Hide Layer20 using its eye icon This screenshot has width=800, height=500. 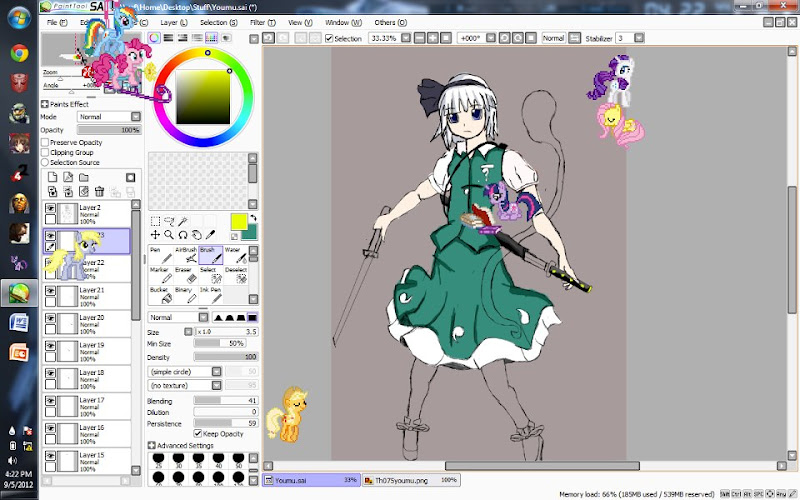[x=50, y=318]
